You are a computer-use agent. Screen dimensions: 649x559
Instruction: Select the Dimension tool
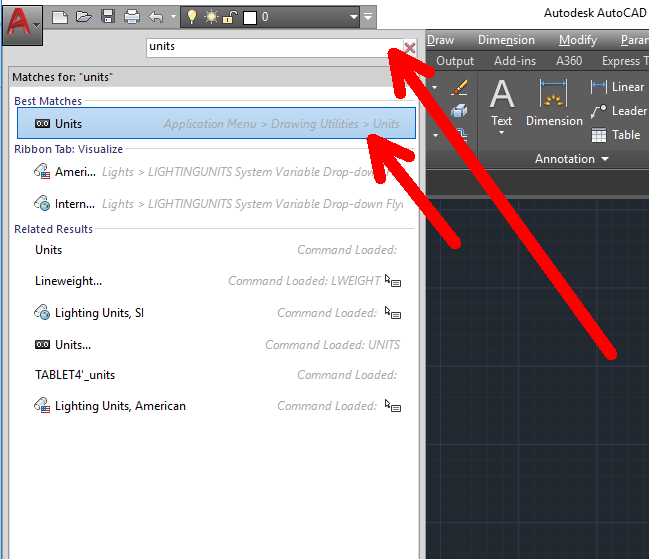point(554,103)
